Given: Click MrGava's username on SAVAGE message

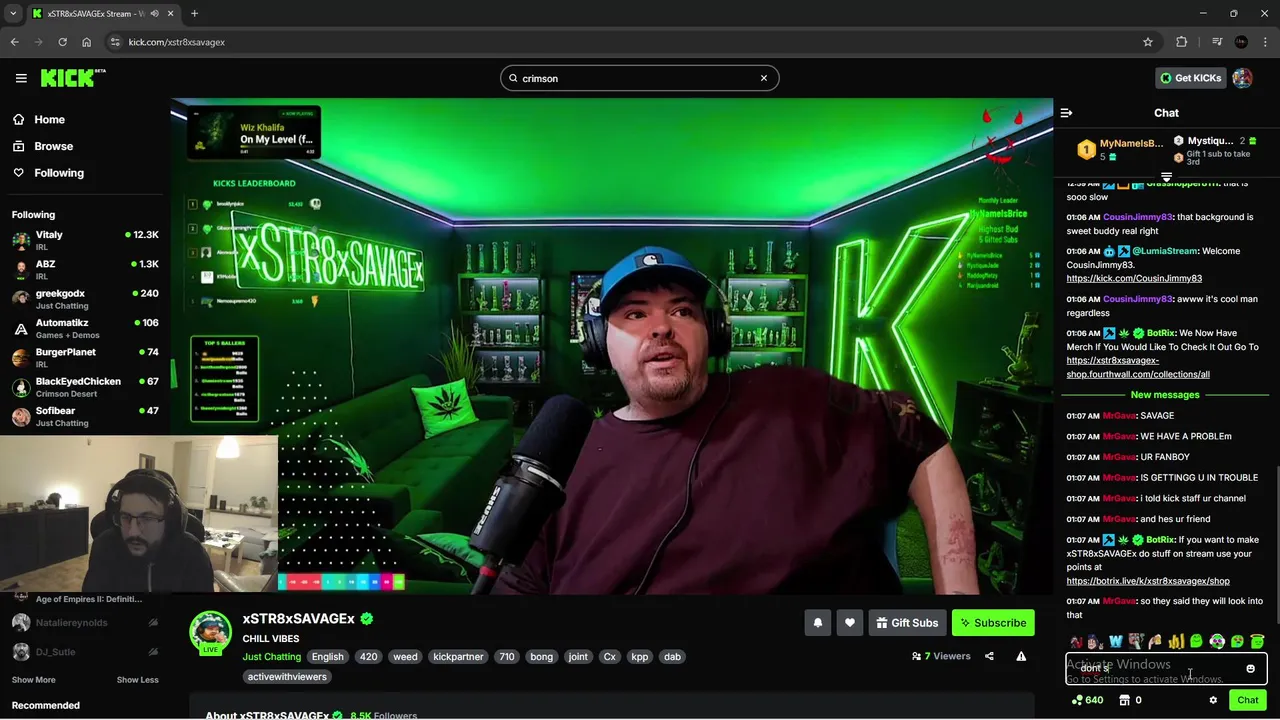Looking at the screenshot, I should click(x=1119, y=416).
